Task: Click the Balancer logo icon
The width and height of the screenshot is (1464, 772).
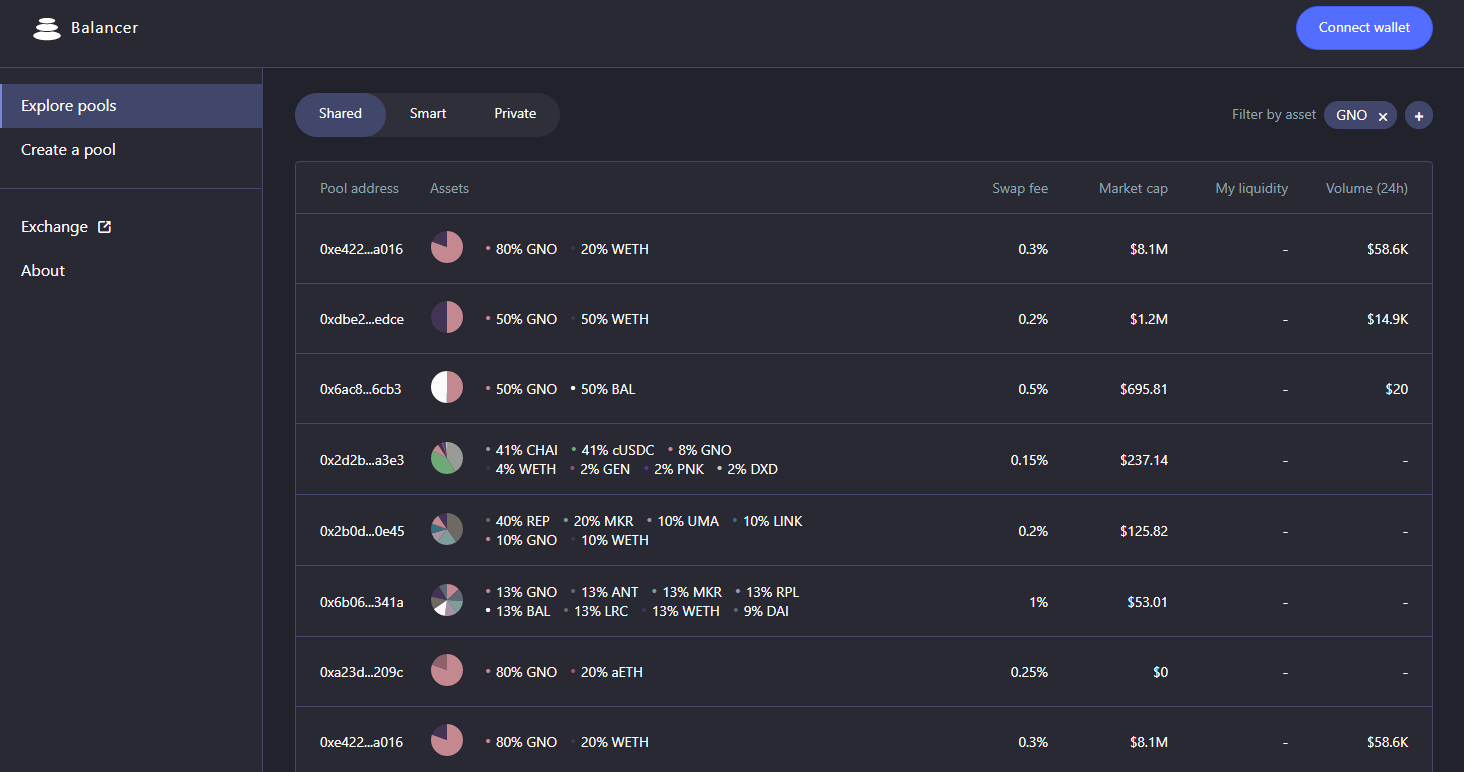Action: [x=46, y=29]
